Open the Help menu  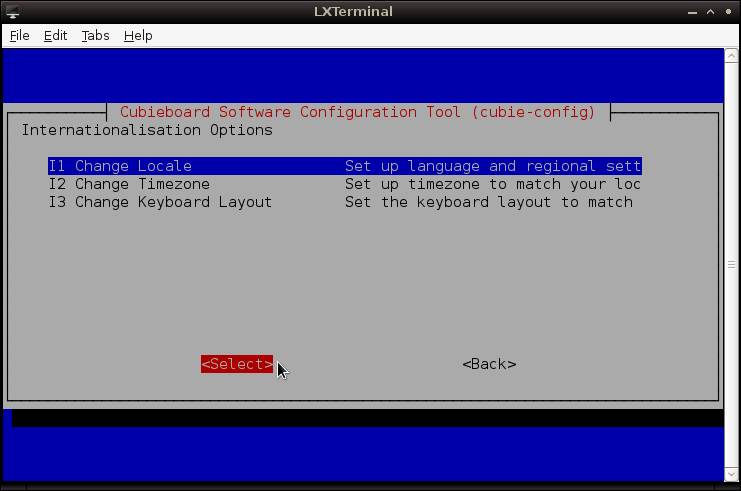point(138,35)
